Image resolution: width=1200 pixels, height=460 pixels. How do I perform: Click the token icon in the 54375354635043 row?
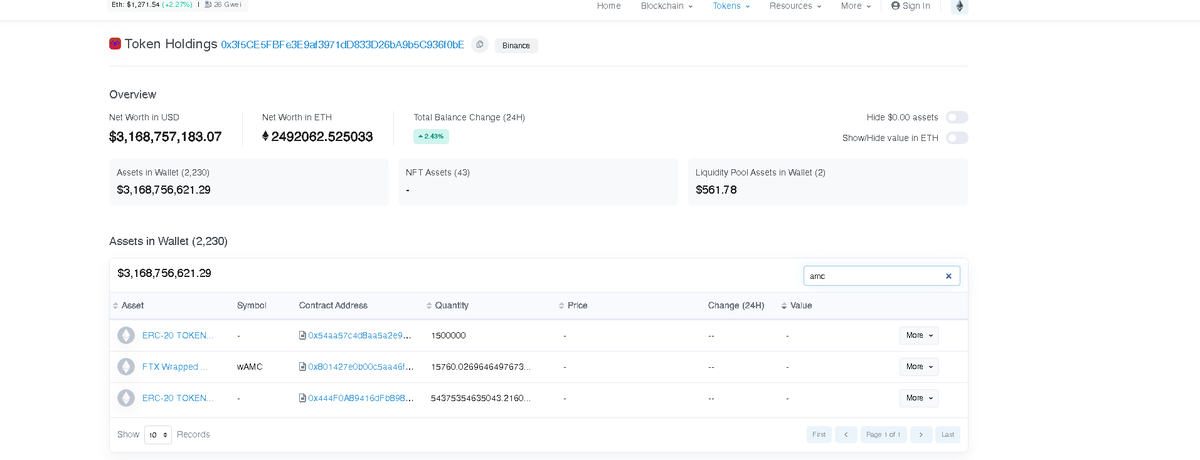[126, 398]
